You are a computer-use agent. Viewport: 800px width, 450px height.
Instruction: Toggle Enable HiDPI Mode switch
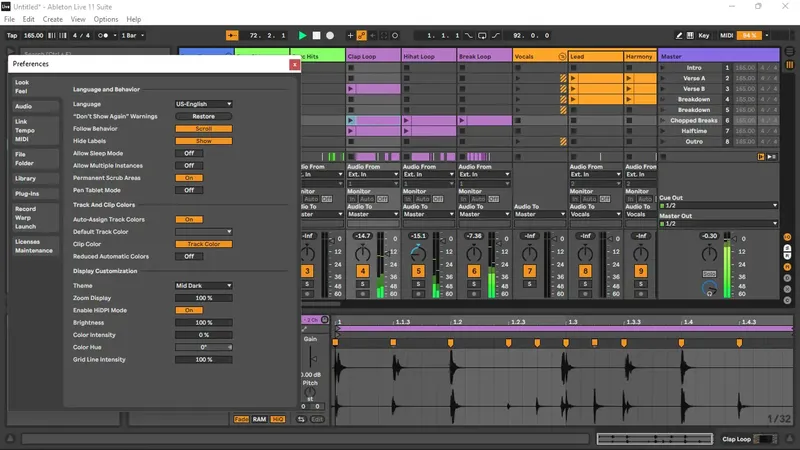pos(189,310)
